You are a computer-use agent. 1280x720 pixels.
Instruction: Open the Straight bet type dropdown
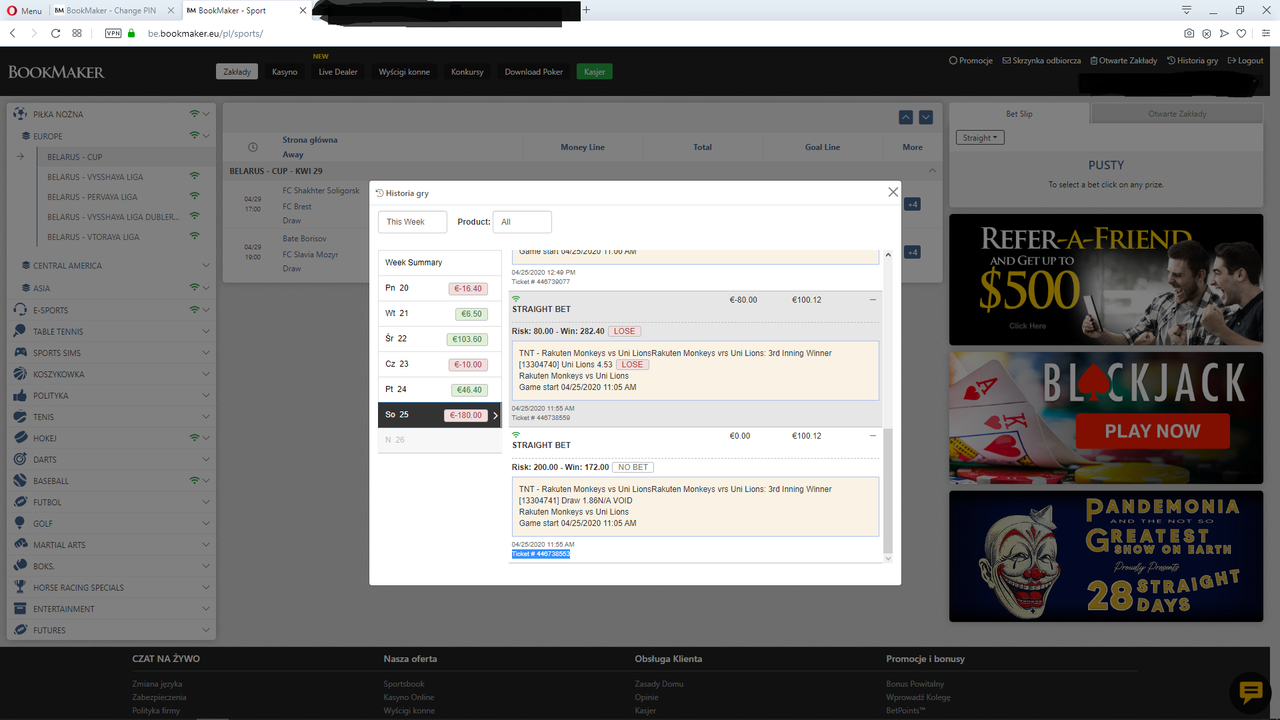click(980, 138)
